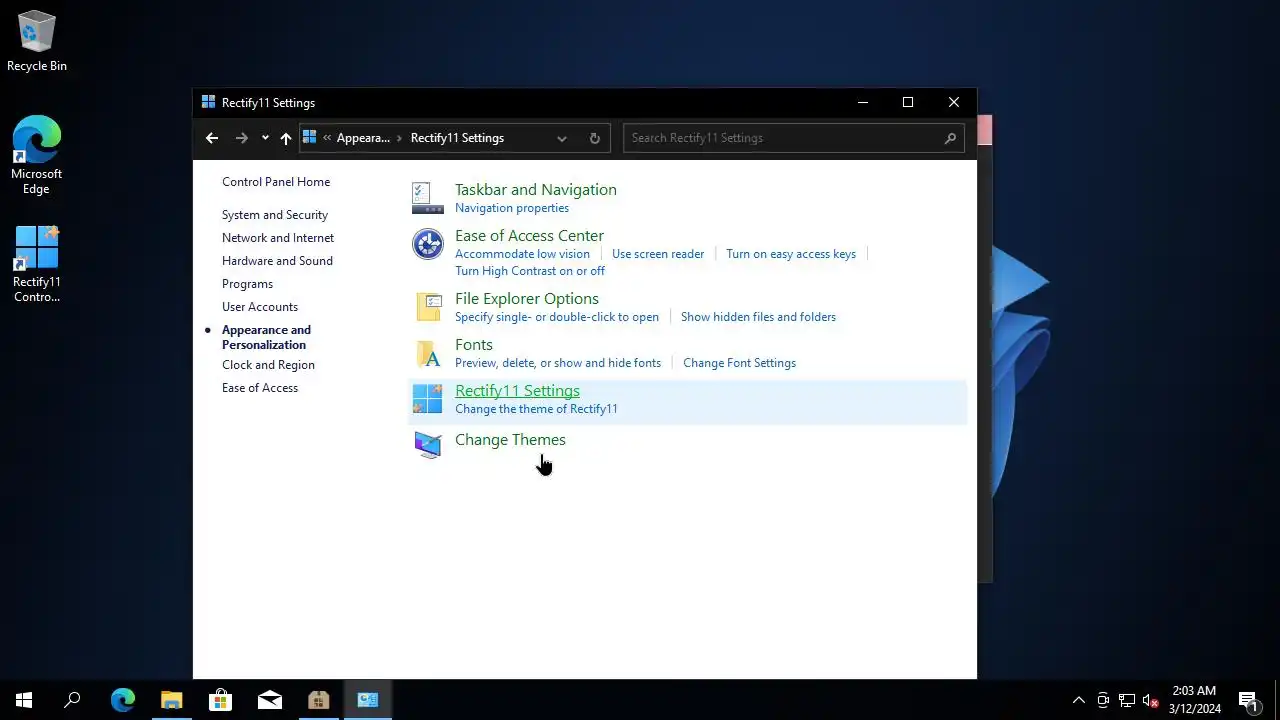Open Change Font Settings link
The height and width of the screenshot is (720, 1280).
click(739, 363)
